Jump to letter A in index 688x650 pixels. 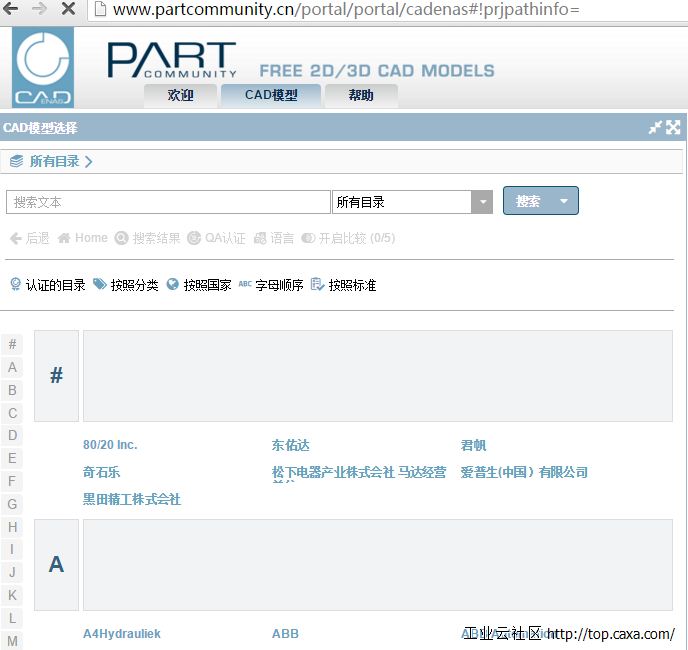[x=12, y=367]
